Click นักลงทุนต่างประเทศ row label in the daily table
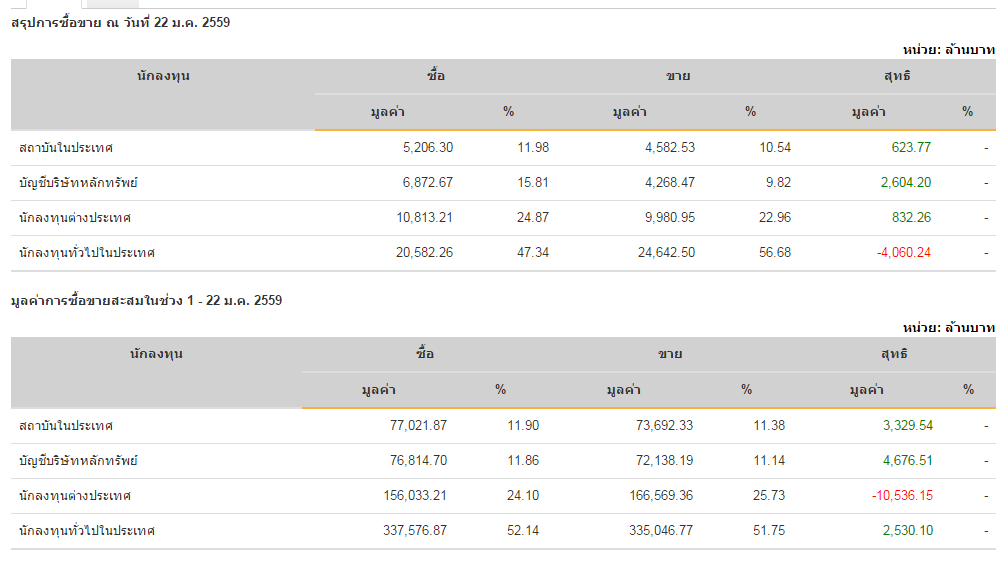Viewport: 1004px width, 561px height. (75, 218)
